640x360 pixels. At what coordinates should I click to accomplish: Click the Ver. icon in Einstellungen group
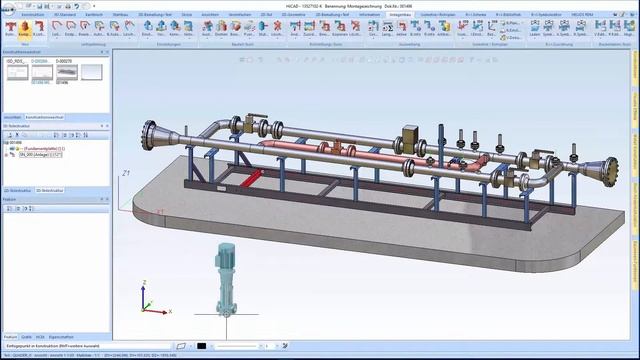pyautogui.click(x=161, y=29)
